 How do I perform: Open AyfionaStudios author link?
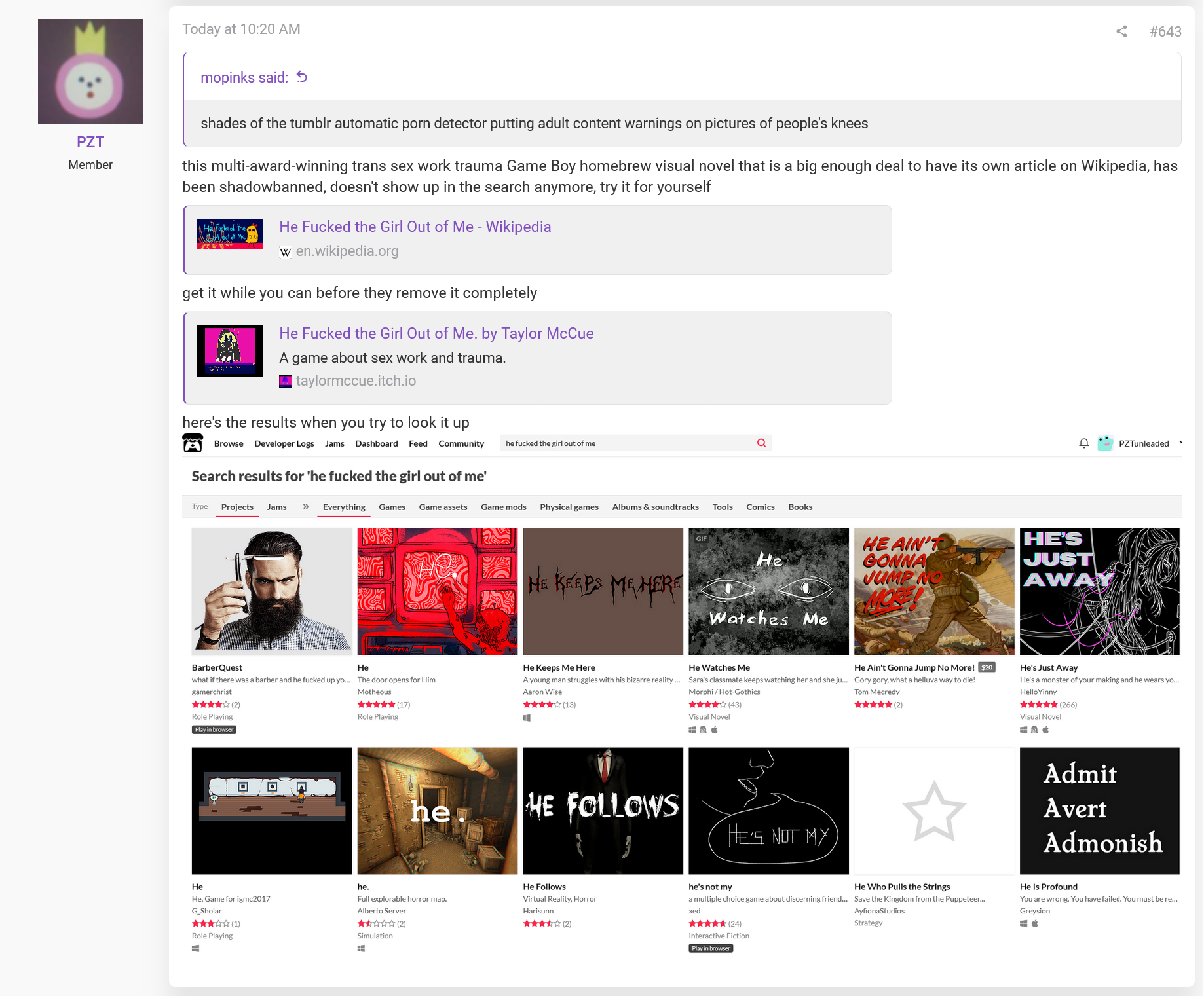pos(879,911)
